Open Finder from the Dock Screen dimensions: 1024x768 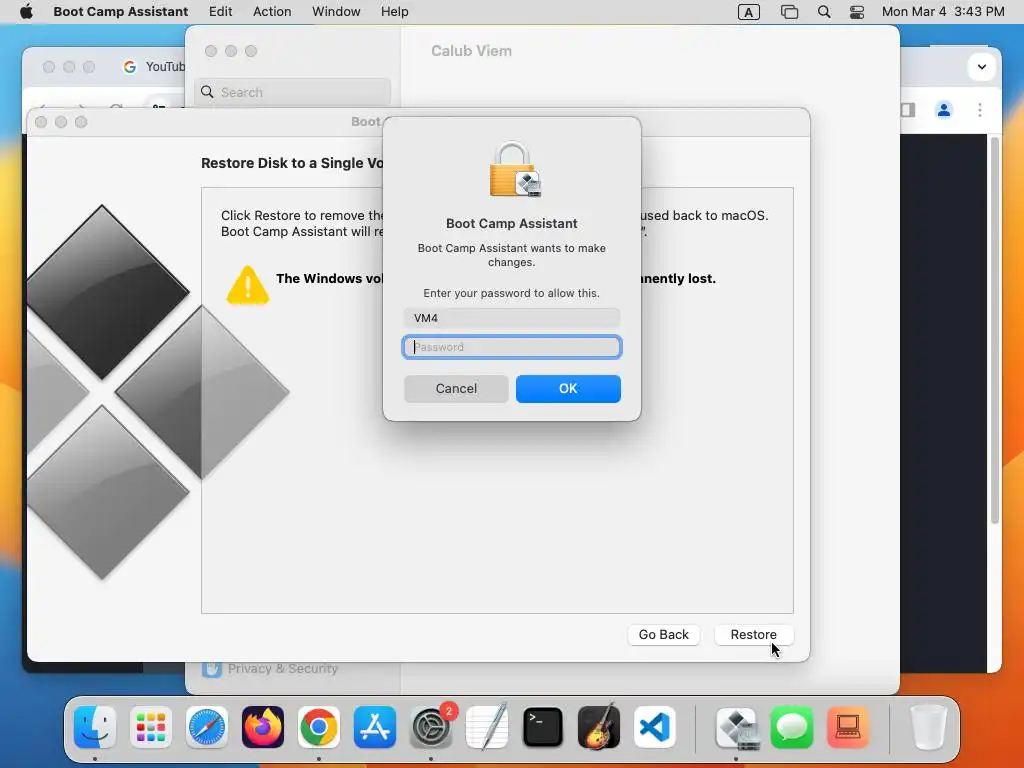(x=95, y=727)
